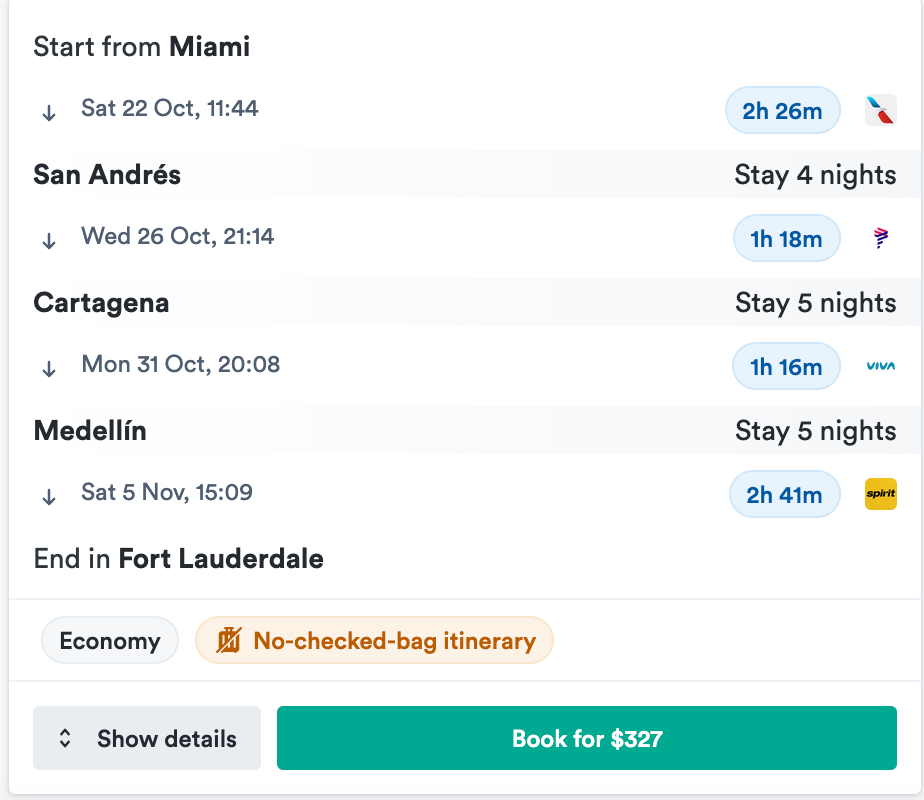
Task: Select the Economy class tag
Action: point(110,641)
